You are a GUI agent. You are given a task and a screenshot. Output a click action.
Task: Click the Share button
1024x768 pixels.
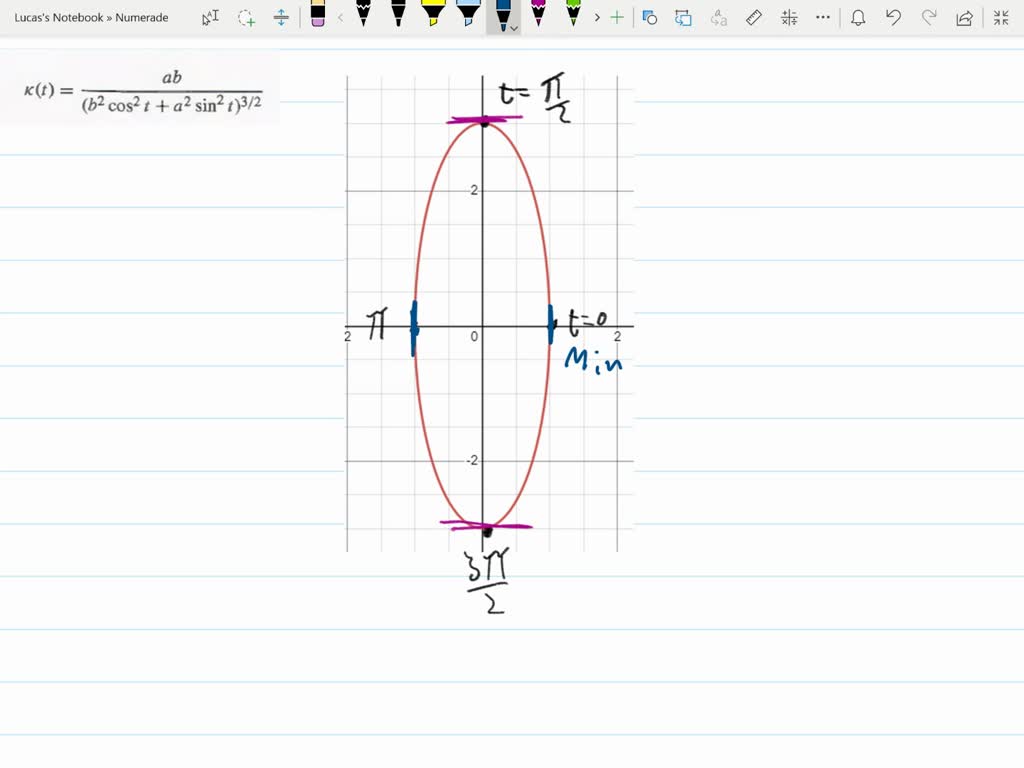pyautogui.click(x=963, y=17)
